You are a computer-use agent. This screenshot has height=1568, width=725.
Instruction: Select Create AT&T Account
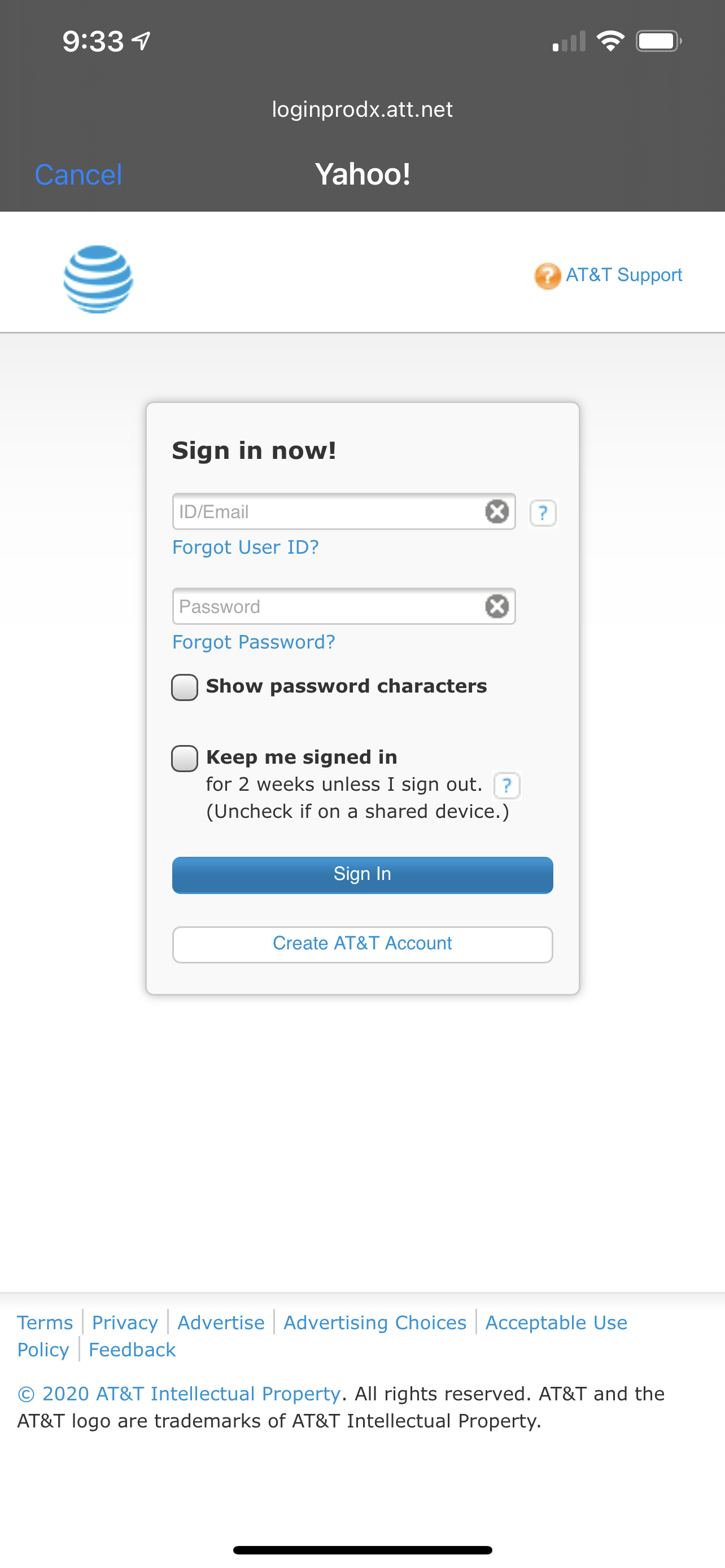(x=362, y=944)
